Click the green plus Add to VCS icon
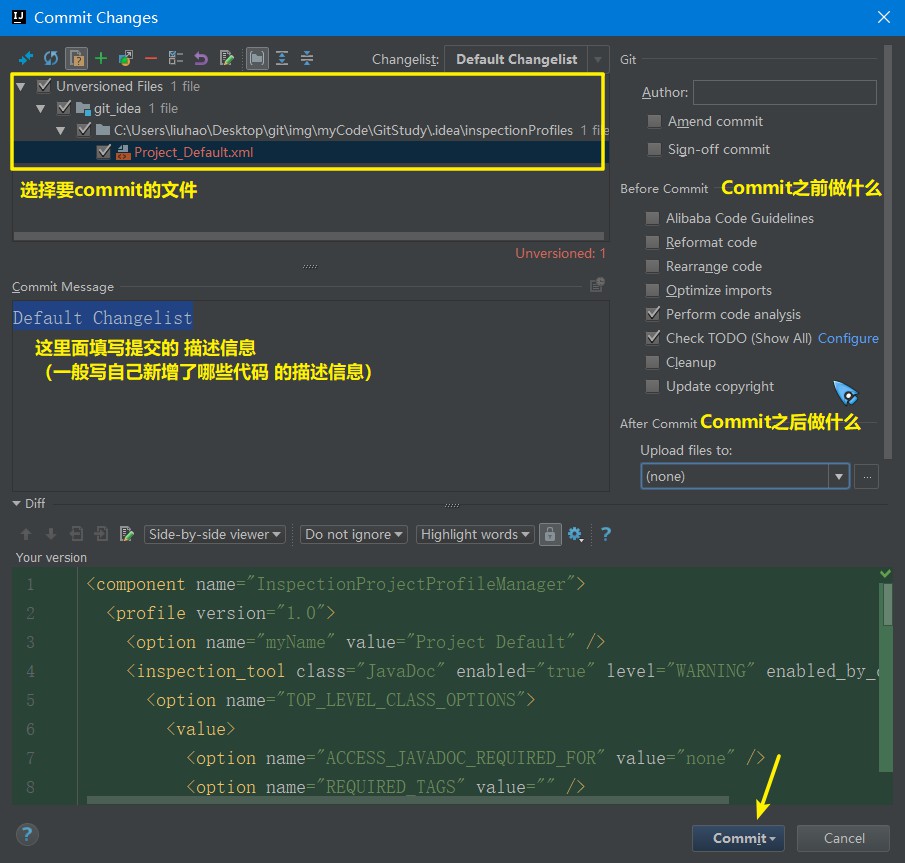The width and height of the screenshot is (905, 863). [101, 58]
